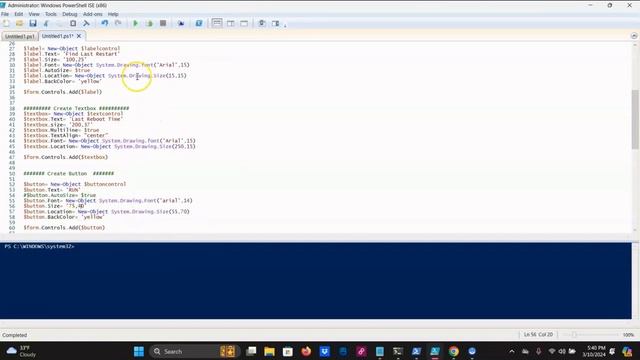Click the $form.Controls.Add($textbox) line
Viewport: 640px width, 360px height.
pyautogui.click(x=66, y=157)
